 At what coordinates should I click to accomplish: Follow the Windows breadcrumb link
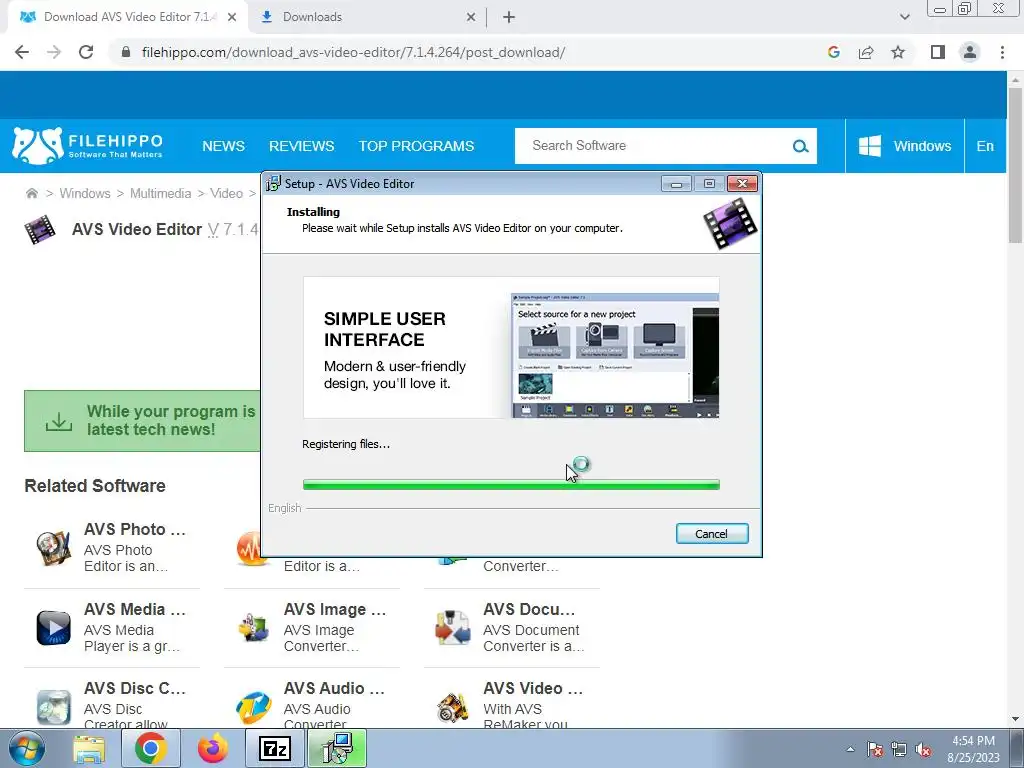pyautogui.click(x=85, y=193)
